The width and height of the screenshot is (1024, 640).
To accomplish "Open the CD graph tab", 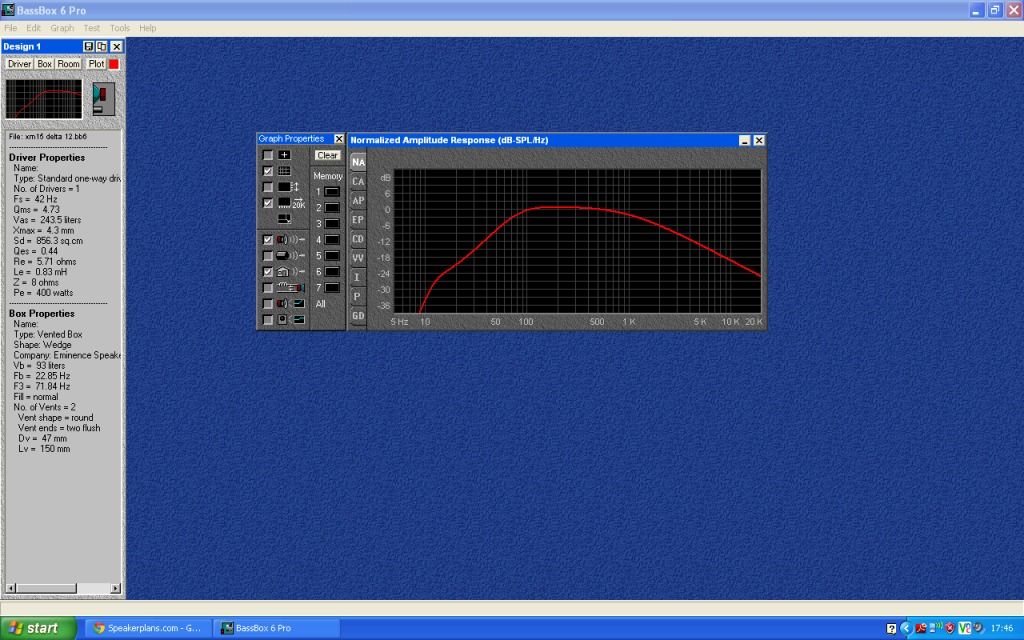I will (x=358, y=239).
